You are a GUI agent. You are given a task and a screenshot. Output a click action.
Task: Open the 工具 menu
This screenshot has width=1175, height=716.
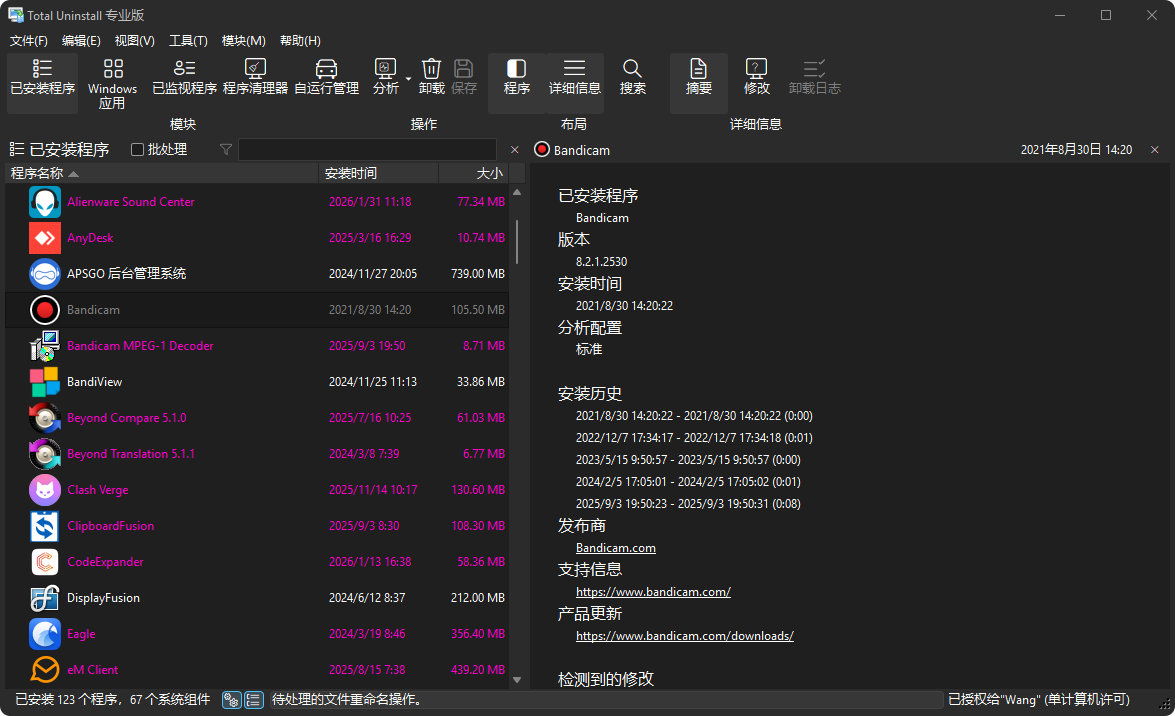(x=188, y=40)
